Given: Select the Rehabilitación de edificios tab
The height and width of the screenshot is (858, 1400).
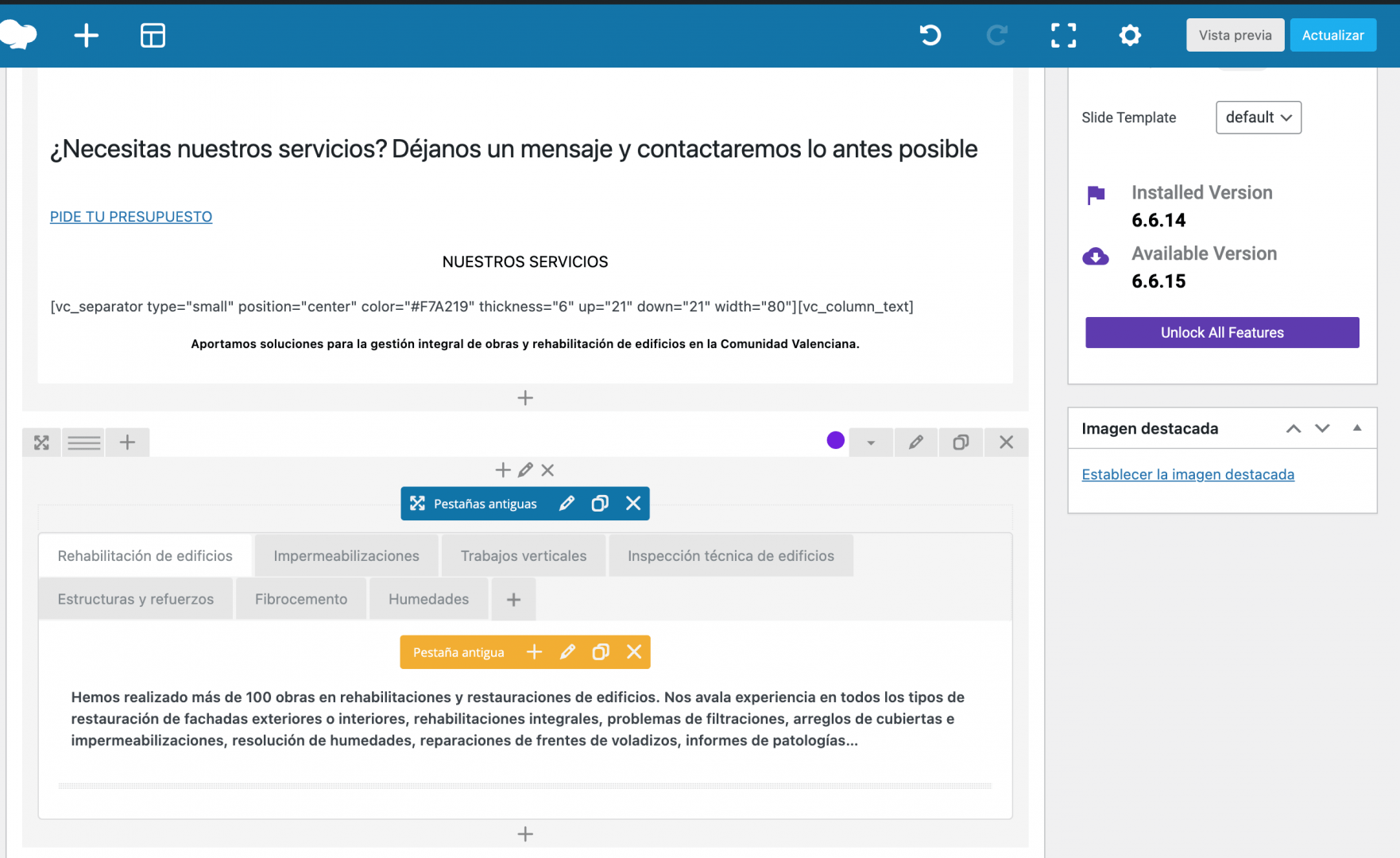Looking at the screenshot, I should (145, 556).
